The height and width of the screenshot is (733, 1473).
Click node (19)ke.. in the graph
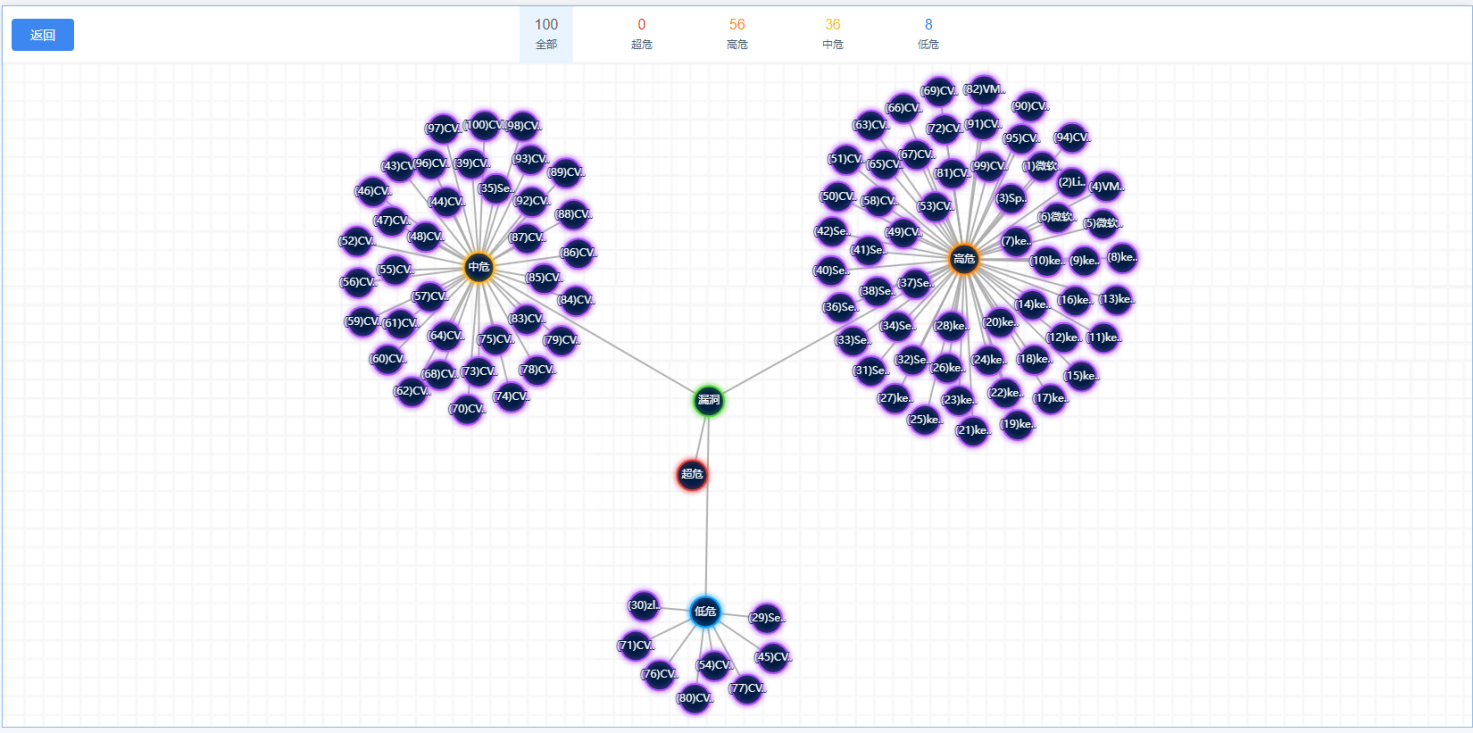click(x=1017, y=424)
